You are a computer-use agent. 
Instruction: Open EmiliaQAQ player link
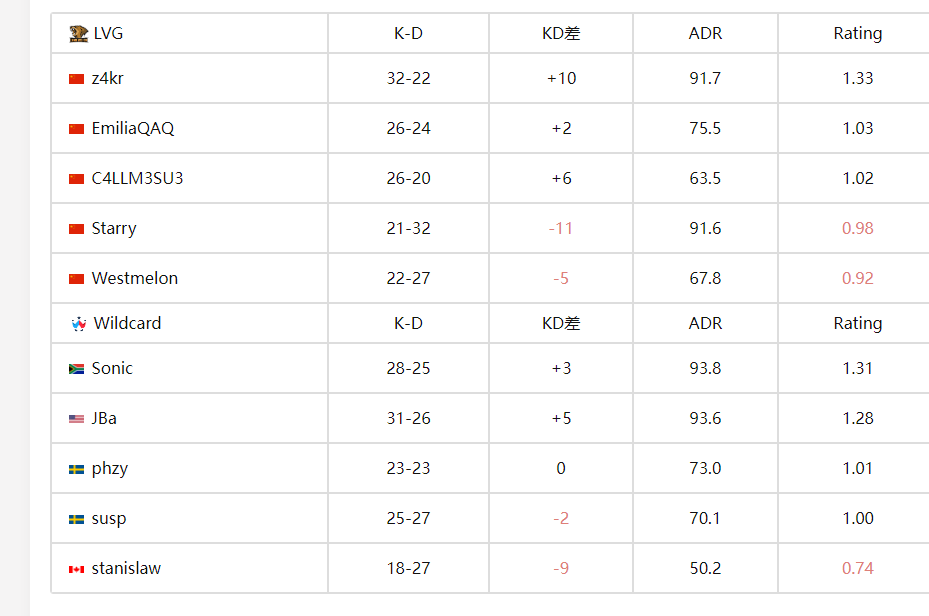133,129
